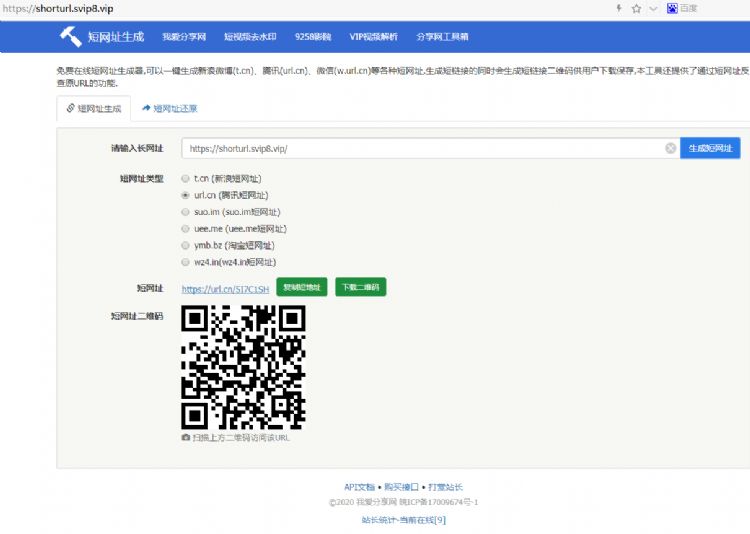
Task: Open the address bar dropdown arrow
Action: tap(653, 9)
